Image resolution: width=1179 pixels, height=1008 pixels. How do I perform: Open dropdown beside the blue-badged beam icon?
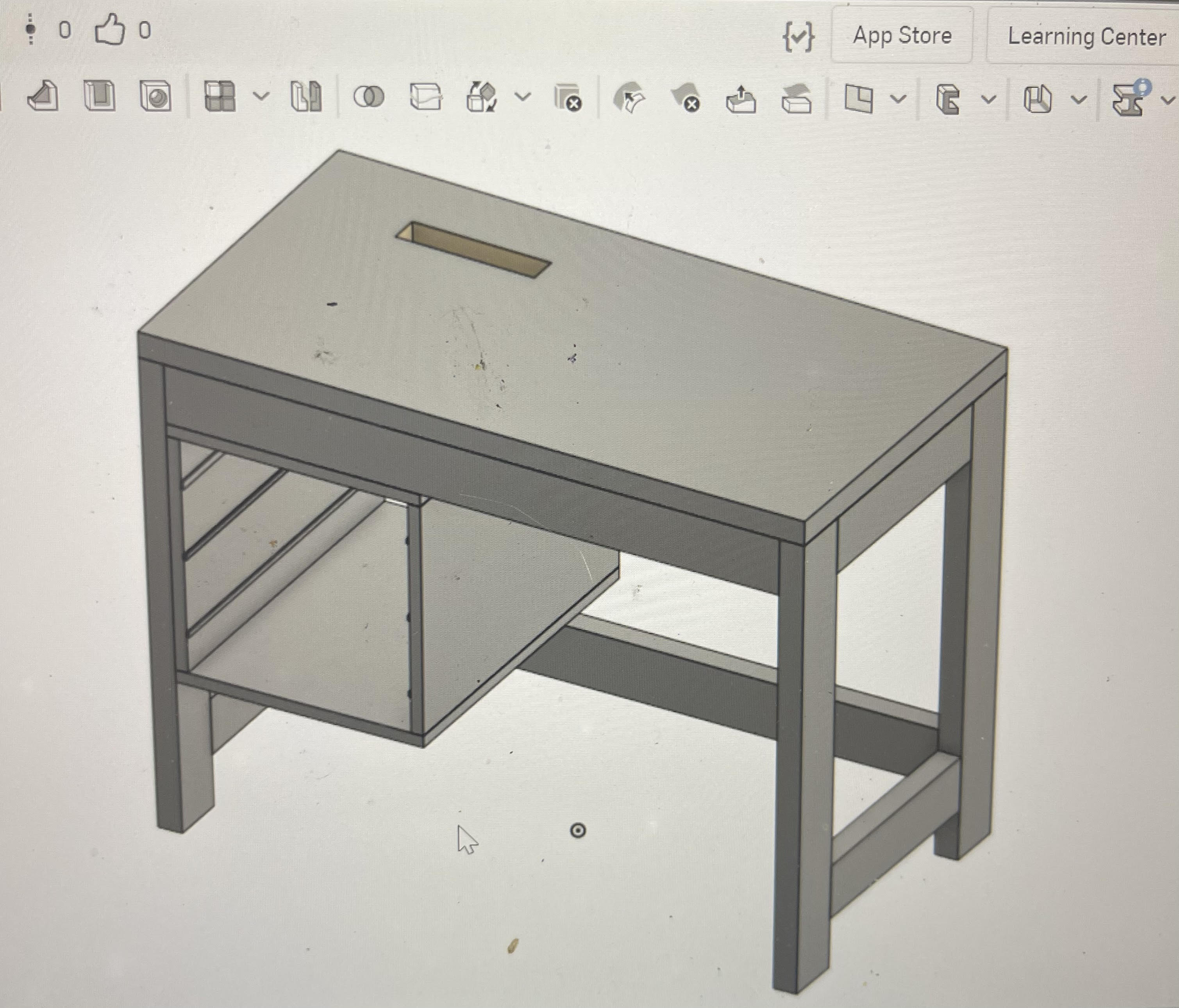pos(1168,101)
